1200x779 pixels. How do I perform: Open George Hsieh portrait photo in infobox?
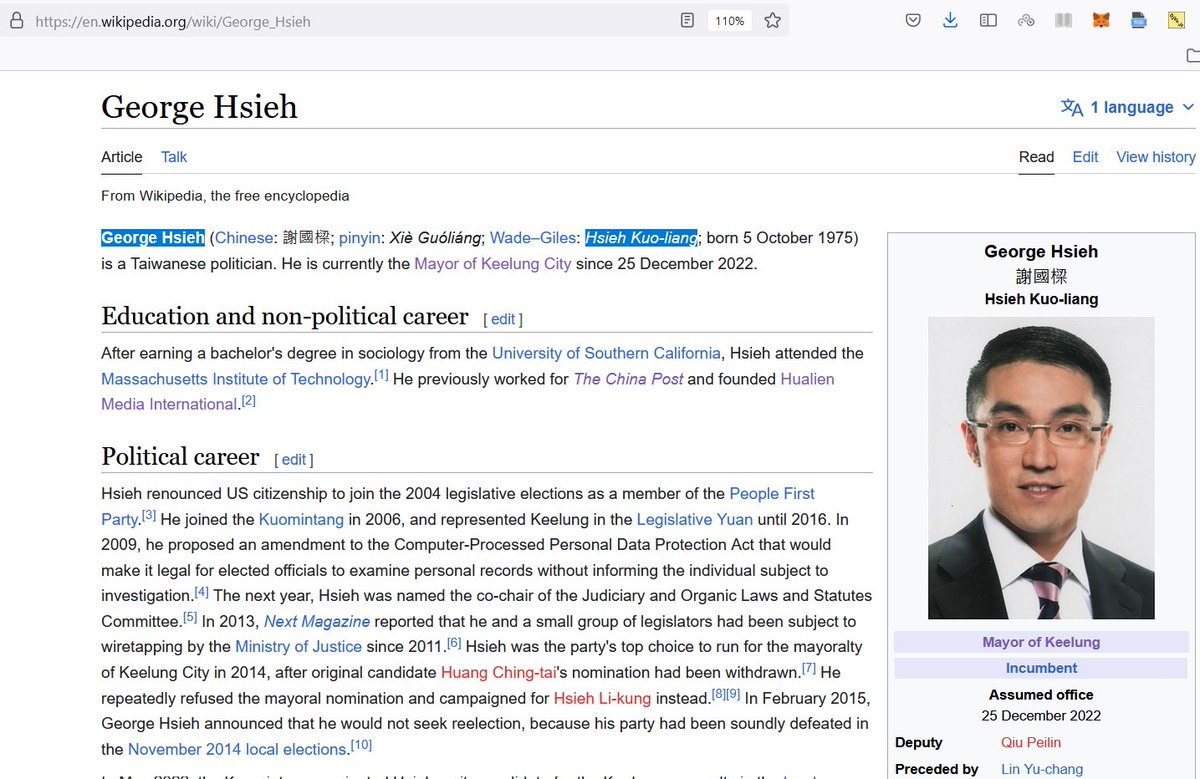(x=1041, y=468)
